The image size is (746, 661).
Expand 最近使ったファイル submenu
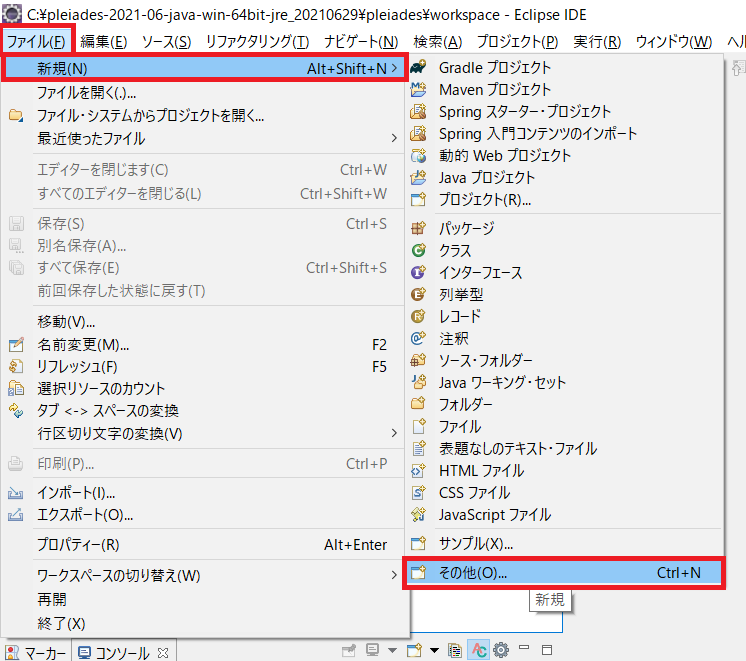pos(394,138)
